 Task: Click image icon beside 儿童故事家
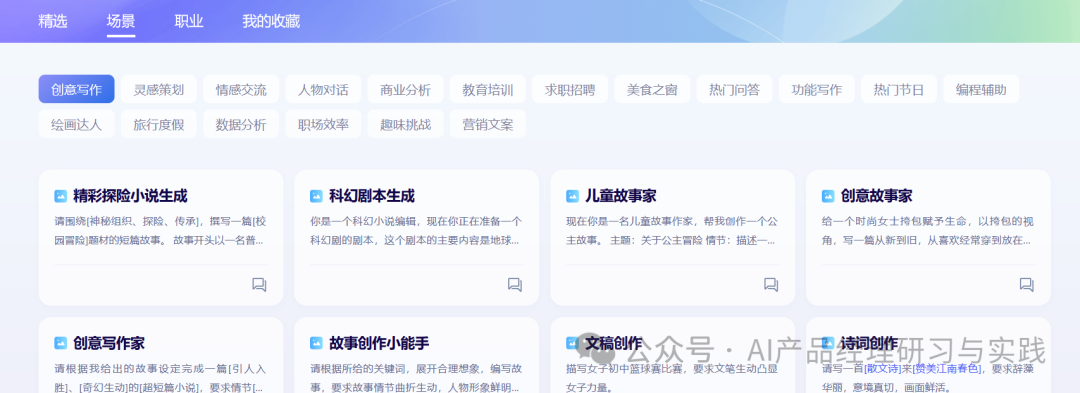point(572,196)
